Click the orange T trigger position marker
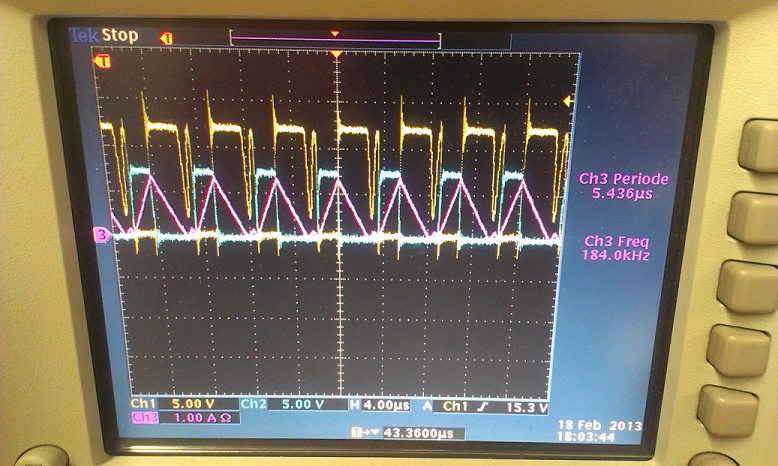 point(166,38)
